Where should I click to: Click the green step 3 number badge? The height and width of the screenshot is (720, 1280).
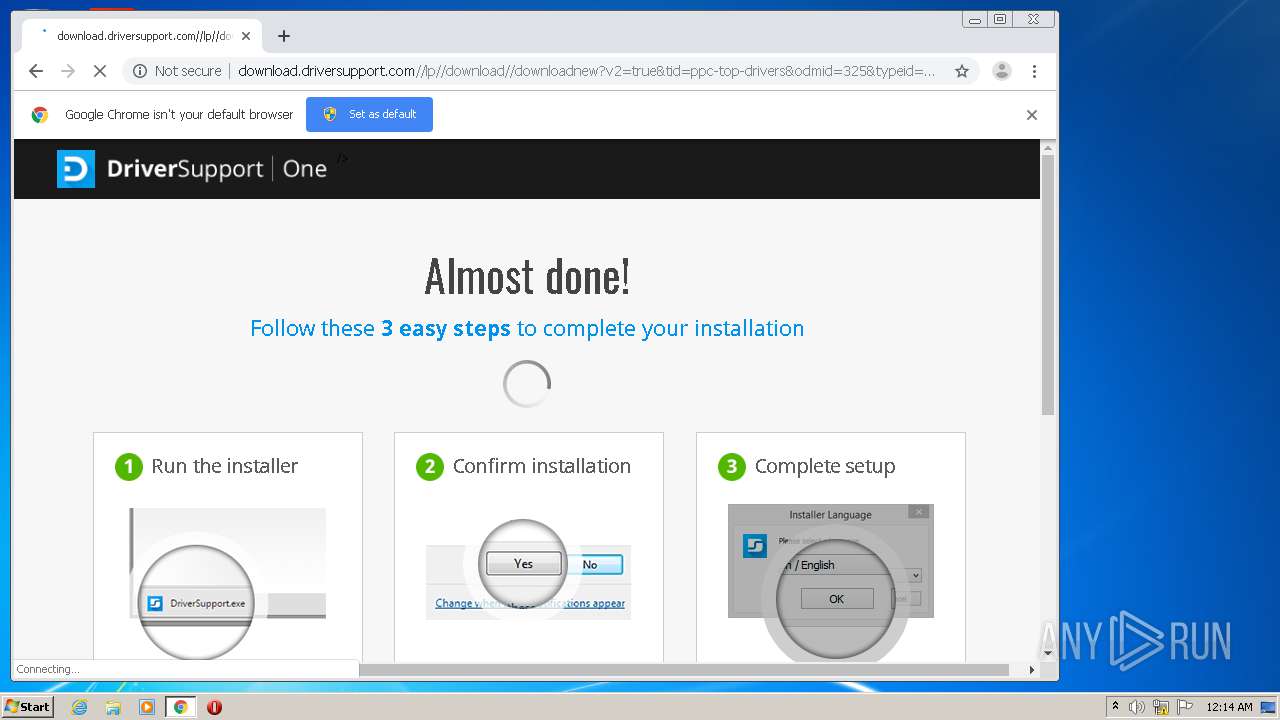732,466
